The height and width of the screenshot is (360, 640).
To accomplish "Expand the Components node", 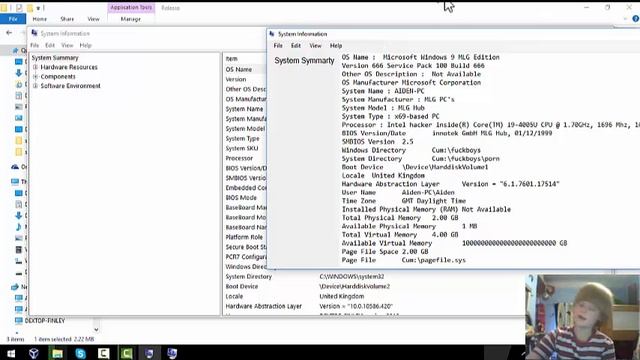I will click(36, 76).
